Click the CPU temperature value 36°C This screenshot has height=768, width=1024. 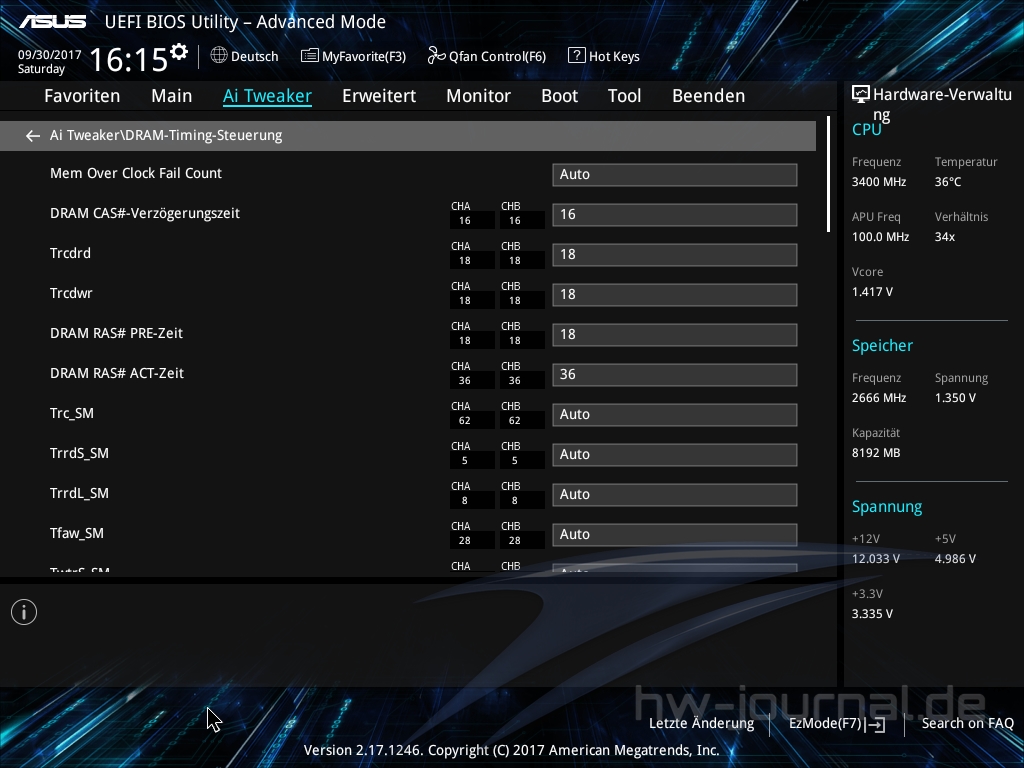(x=948, y=182)
